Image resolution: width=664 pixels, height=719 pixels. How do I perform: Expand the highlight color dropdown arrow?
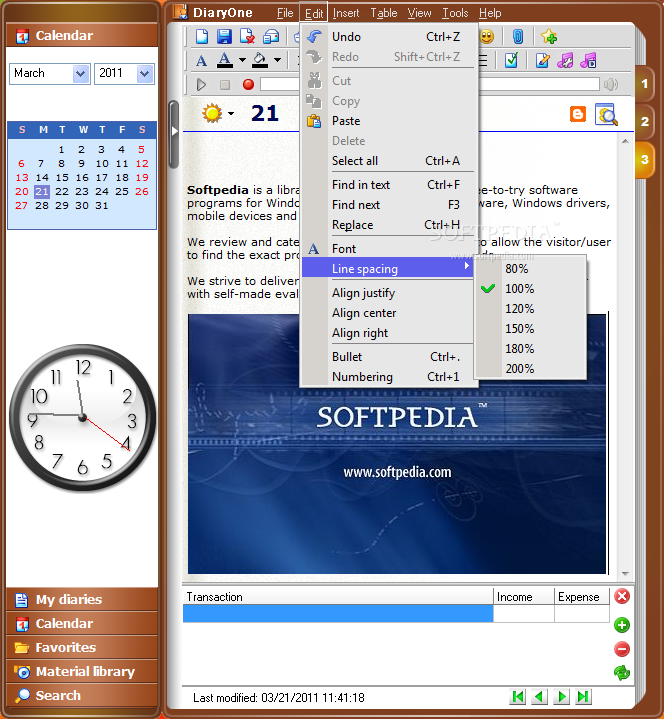tap(277, 60)
